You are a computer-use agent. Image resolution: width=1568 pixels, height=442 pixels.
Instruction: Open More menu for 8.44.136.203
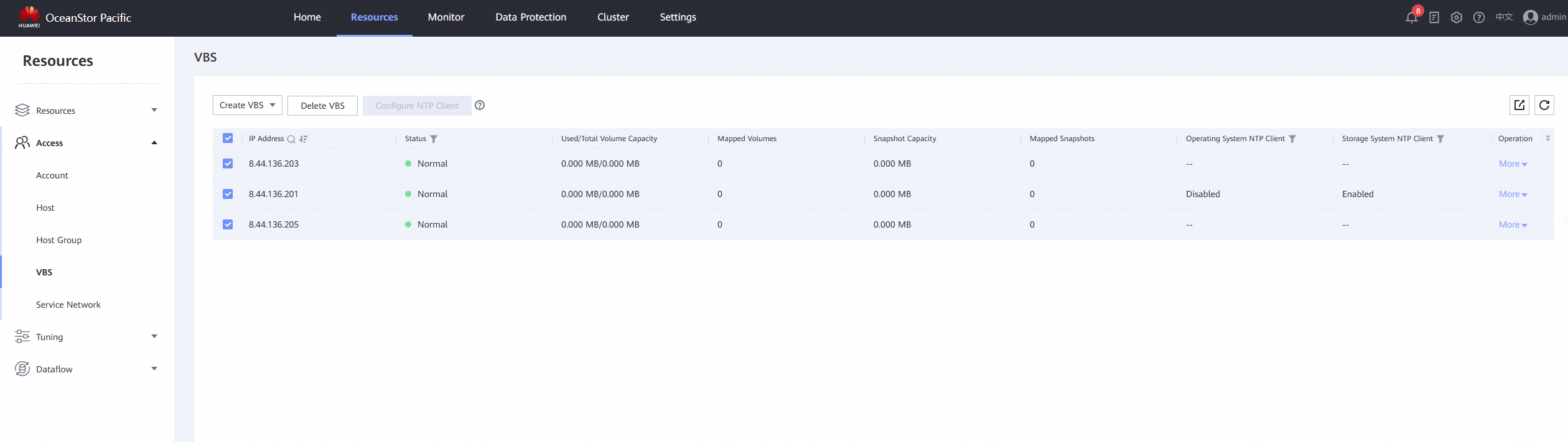point(1513,163)
